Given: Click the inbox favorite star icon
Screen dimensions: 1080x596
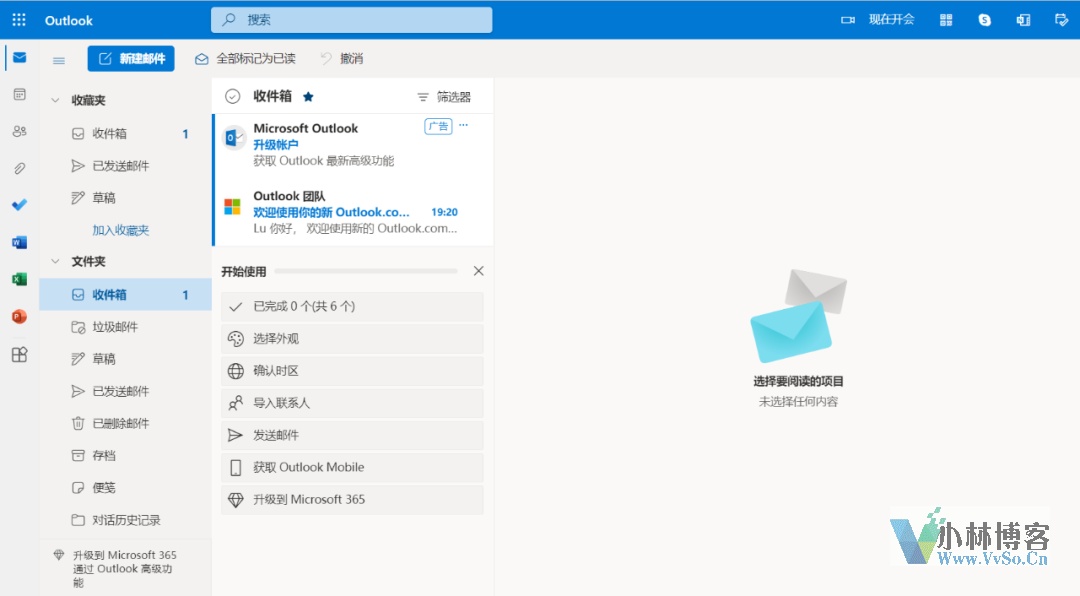Looking at the screenshot, I should tap(309, 96).
